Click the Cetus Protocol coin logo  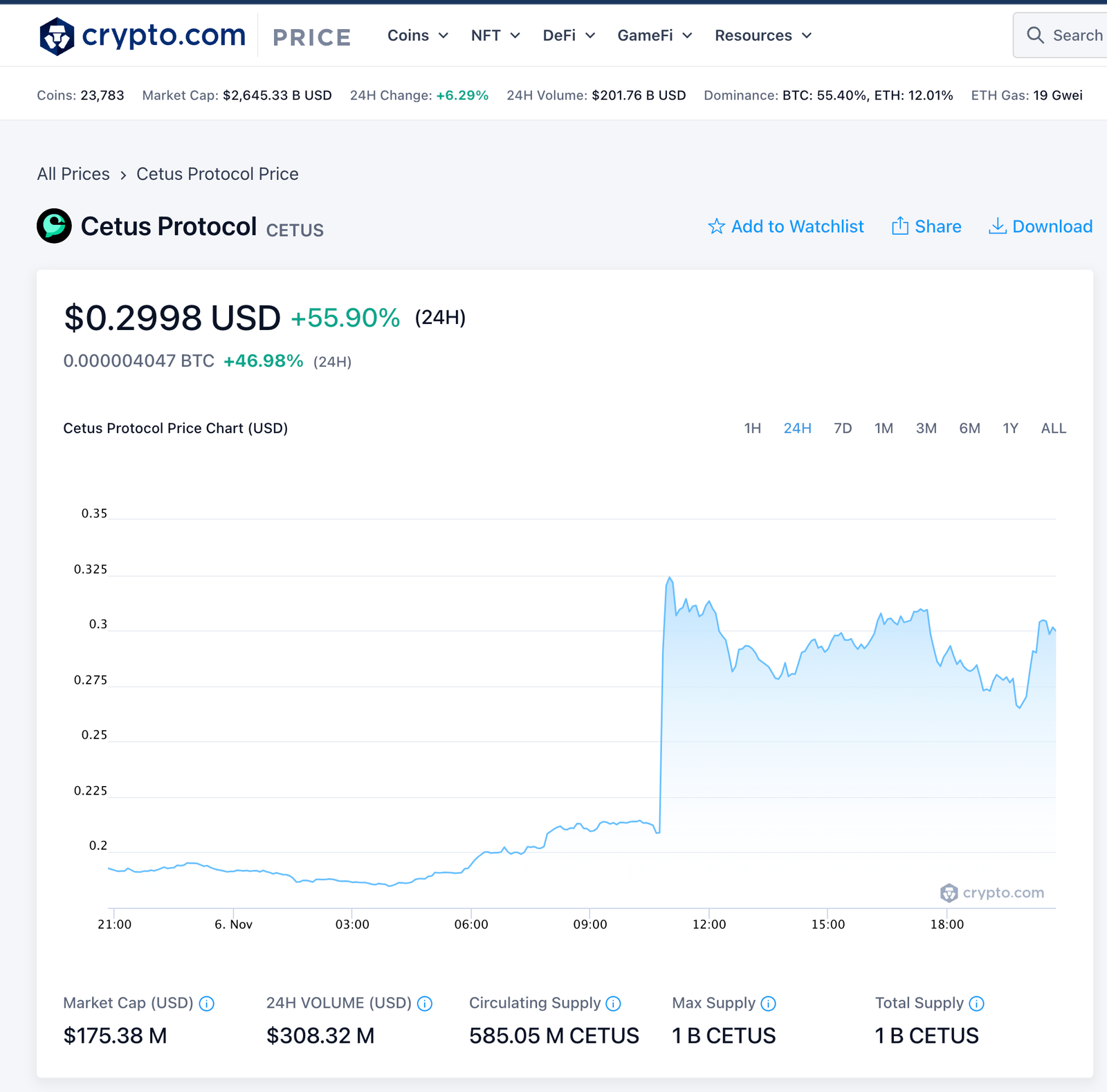click(54, 226)
